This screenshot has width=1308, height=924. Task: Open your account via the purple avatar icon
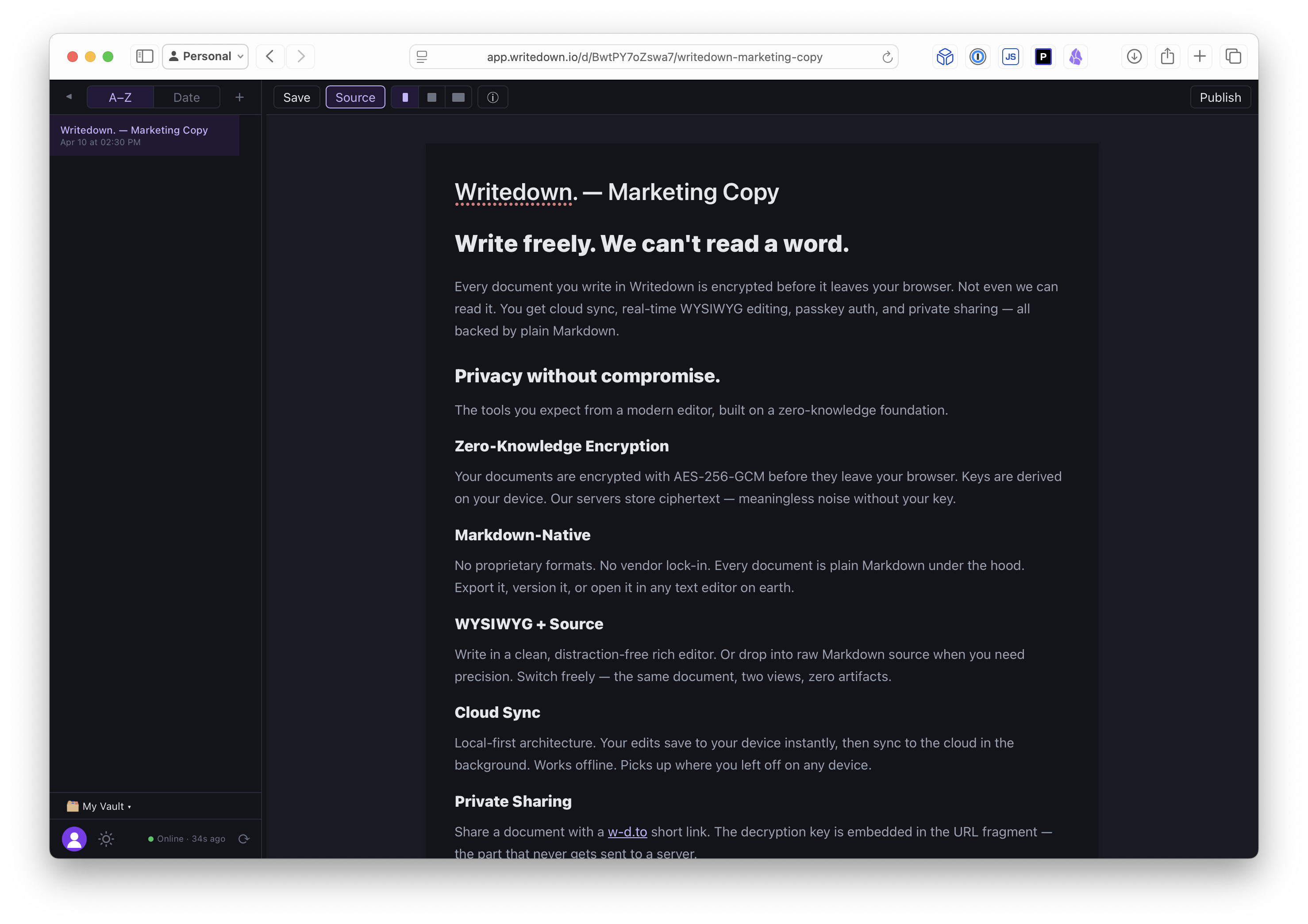(74, 839)
